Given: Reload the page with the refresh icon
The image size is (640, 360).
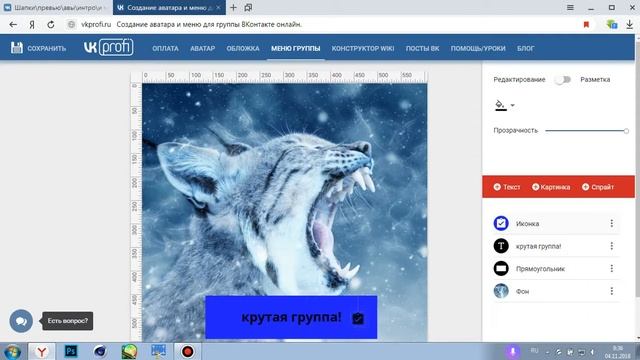Looking at the screenshot, I should (51, 24).
